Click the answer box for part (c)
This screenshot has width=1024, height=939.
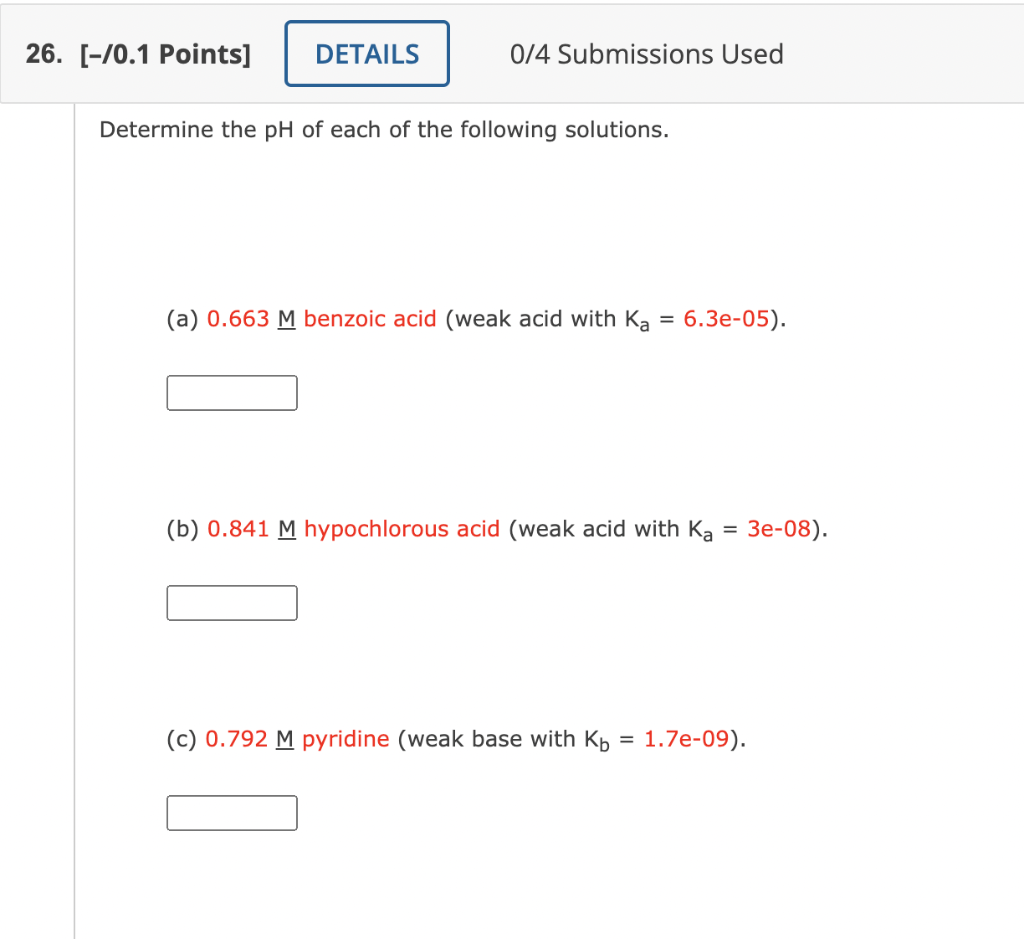click(231, 812)
